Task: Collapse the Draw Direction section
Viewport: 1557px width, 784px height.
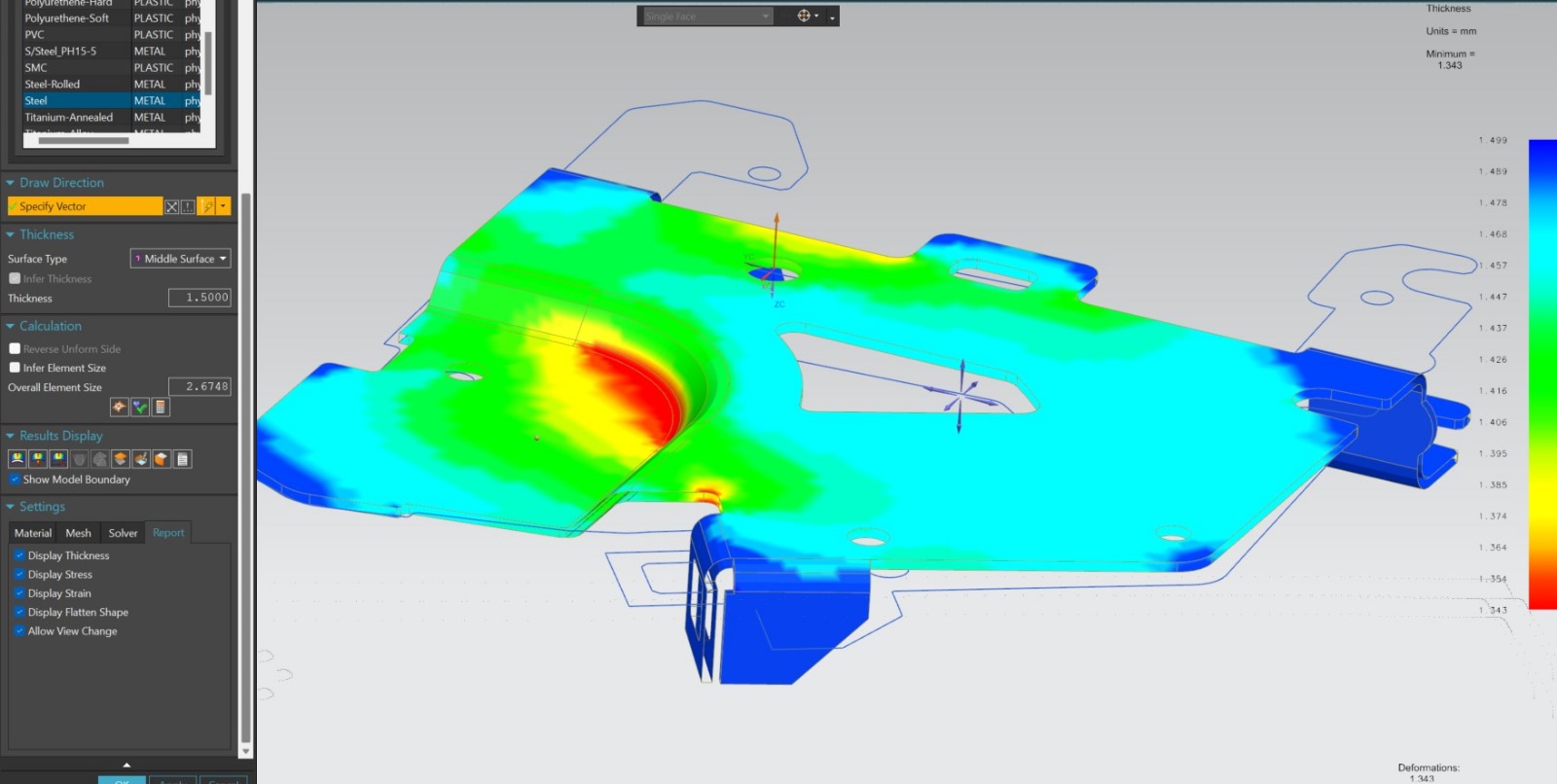Action: [11, 183]
